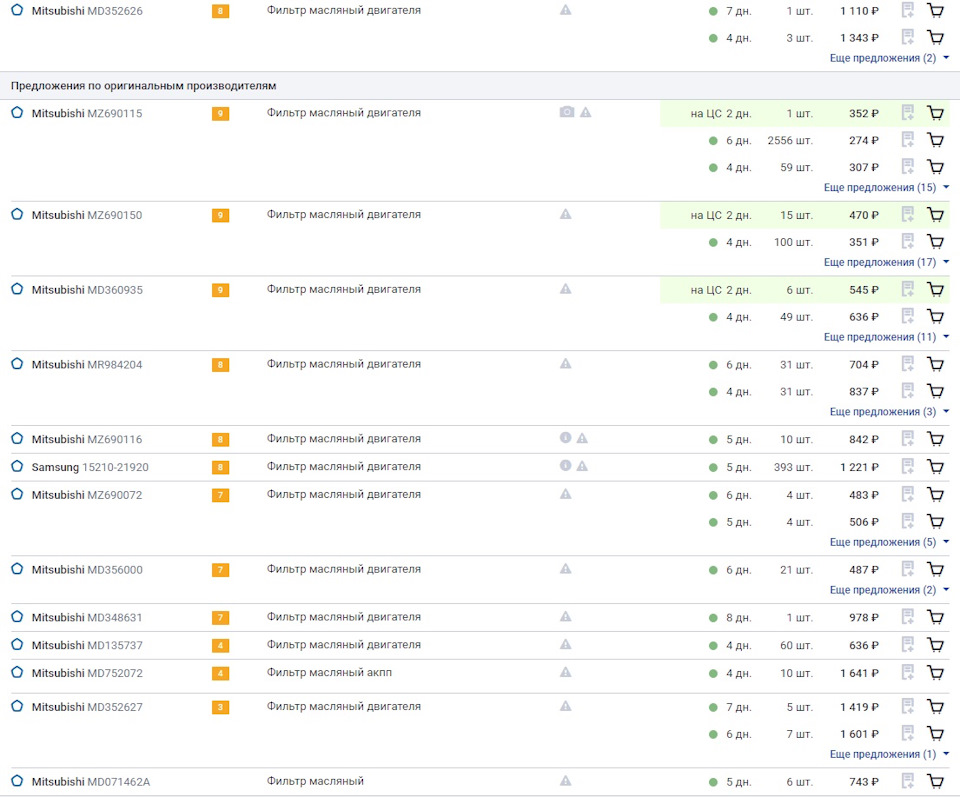The width and height of the screenshot is (960, 797).
Task: Open the Mitsubishi MZ690150 part link
Action: [x=87, y=215]
